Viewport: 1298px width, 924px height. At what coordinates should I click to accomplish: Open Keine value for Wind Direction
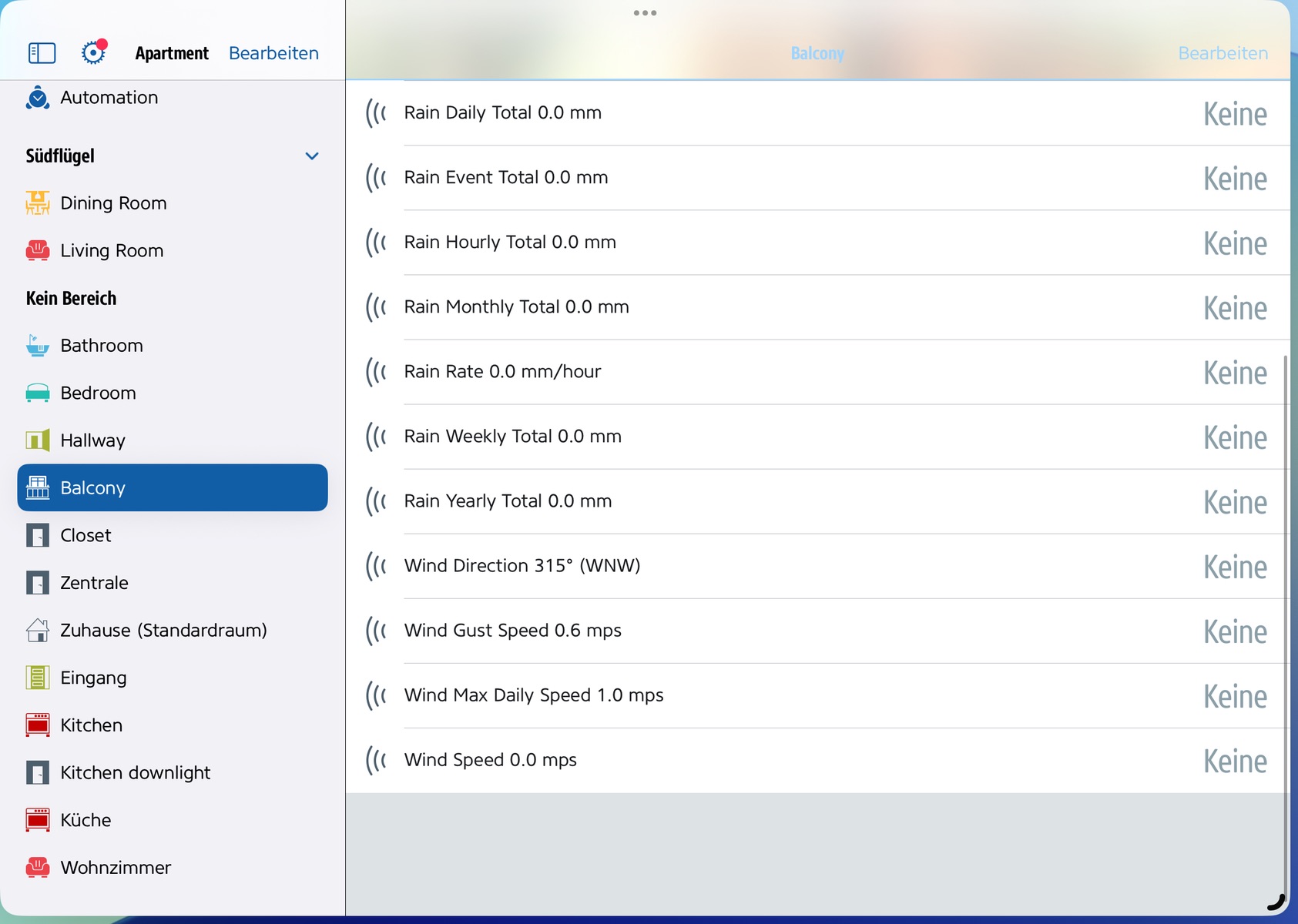click(1234, 567)
